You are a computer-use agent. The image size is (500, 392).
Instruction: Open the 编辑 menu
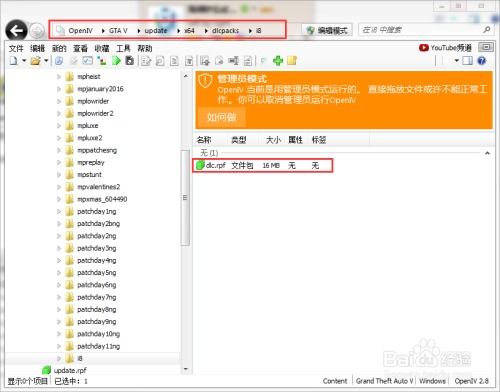37,49
